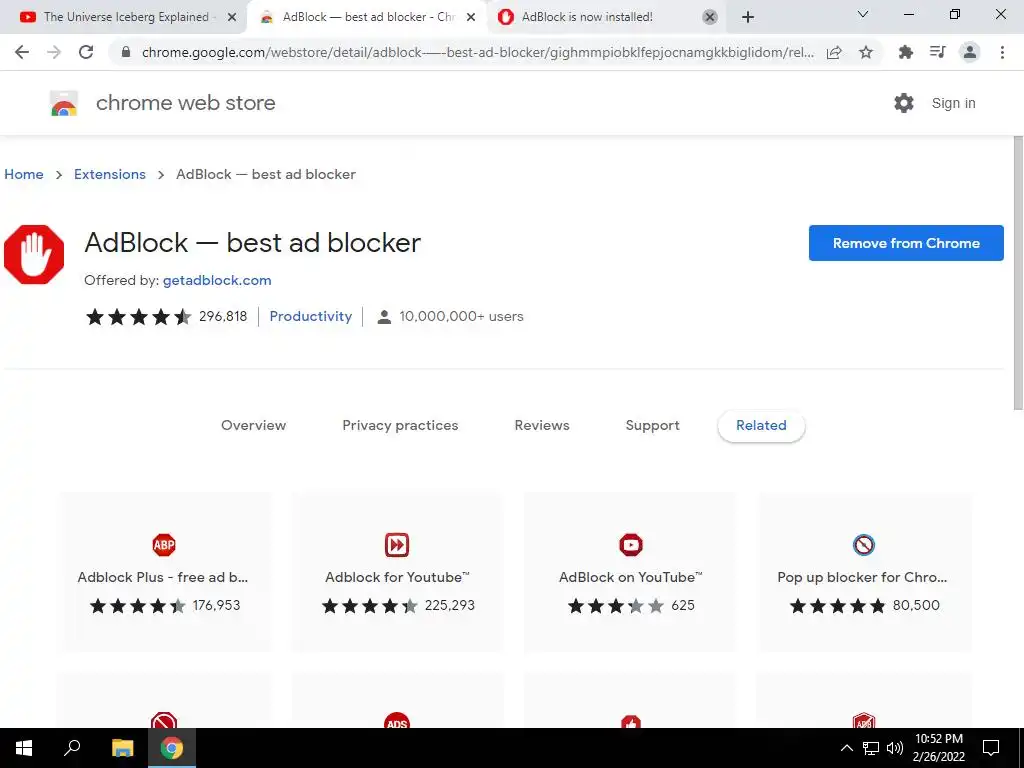Open the Extensions puzzle icon

[905, 52]
